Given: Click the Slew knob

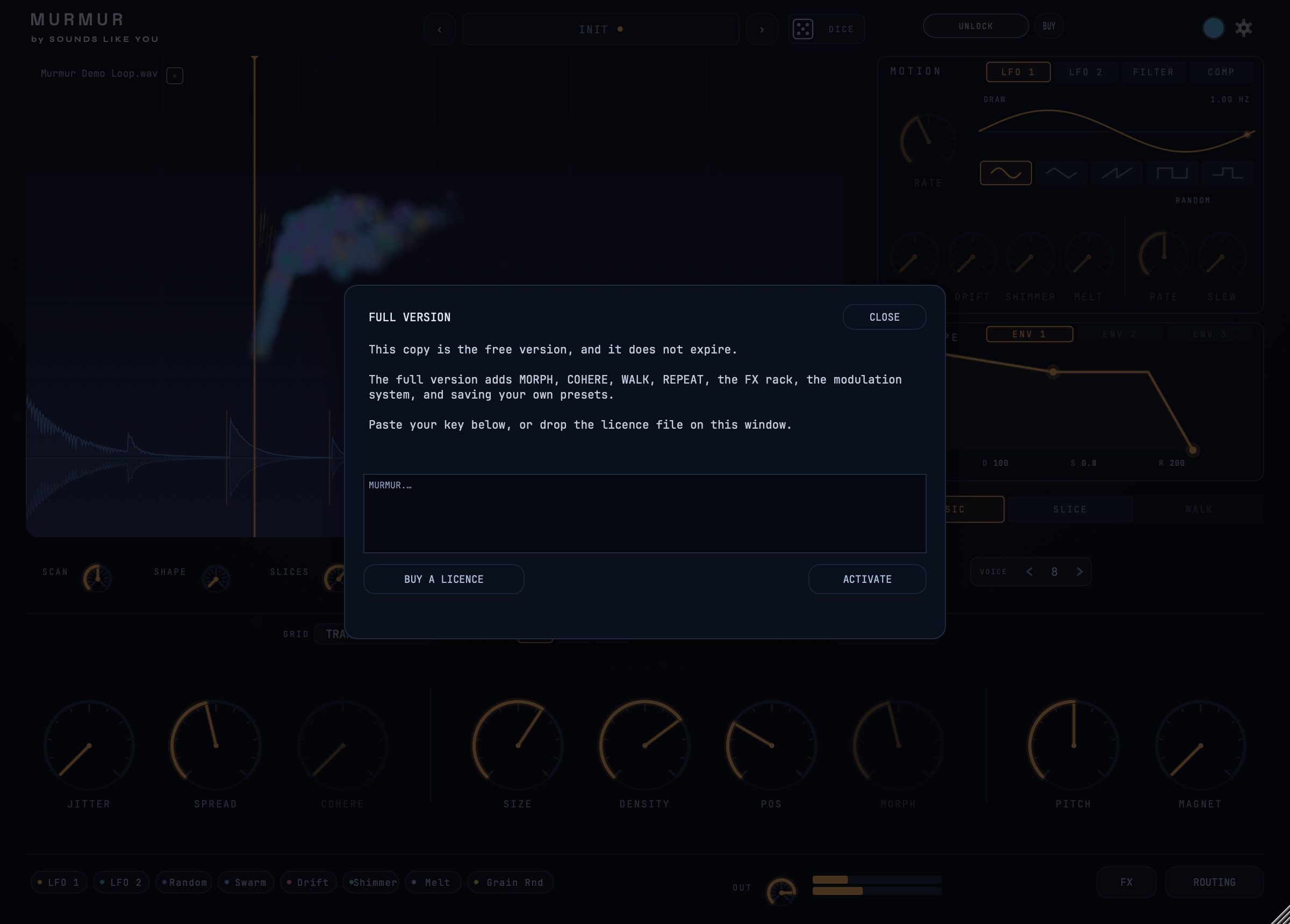Looking at the screenshot, I should coord(1222,256).
